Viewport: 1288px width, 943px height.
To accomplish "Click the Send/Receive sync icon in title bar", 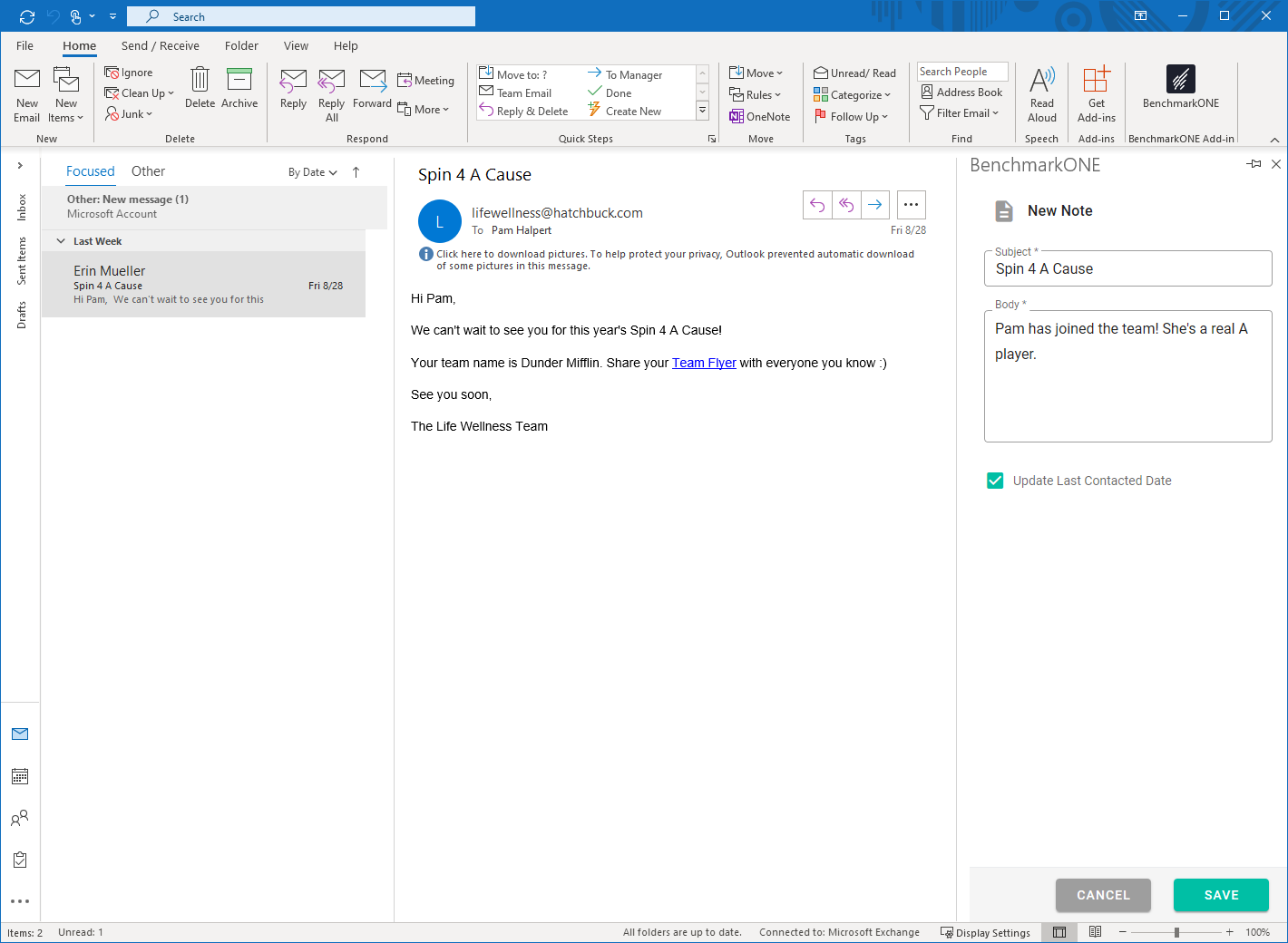I will [27, 16].
